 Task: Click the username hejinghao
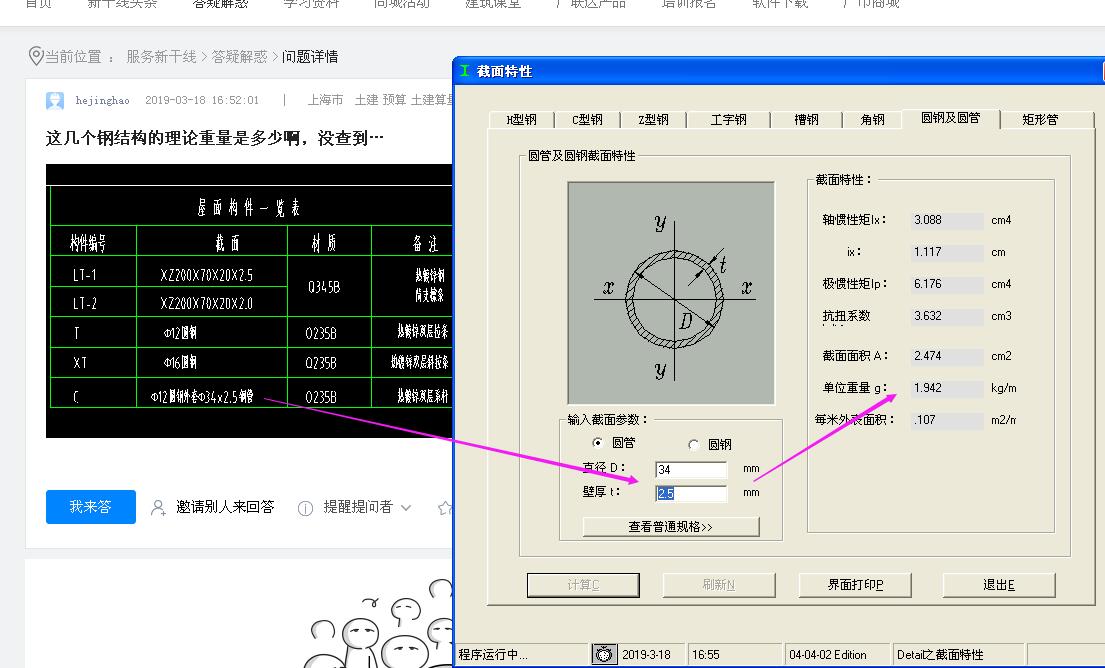click(x=102, y=100)
